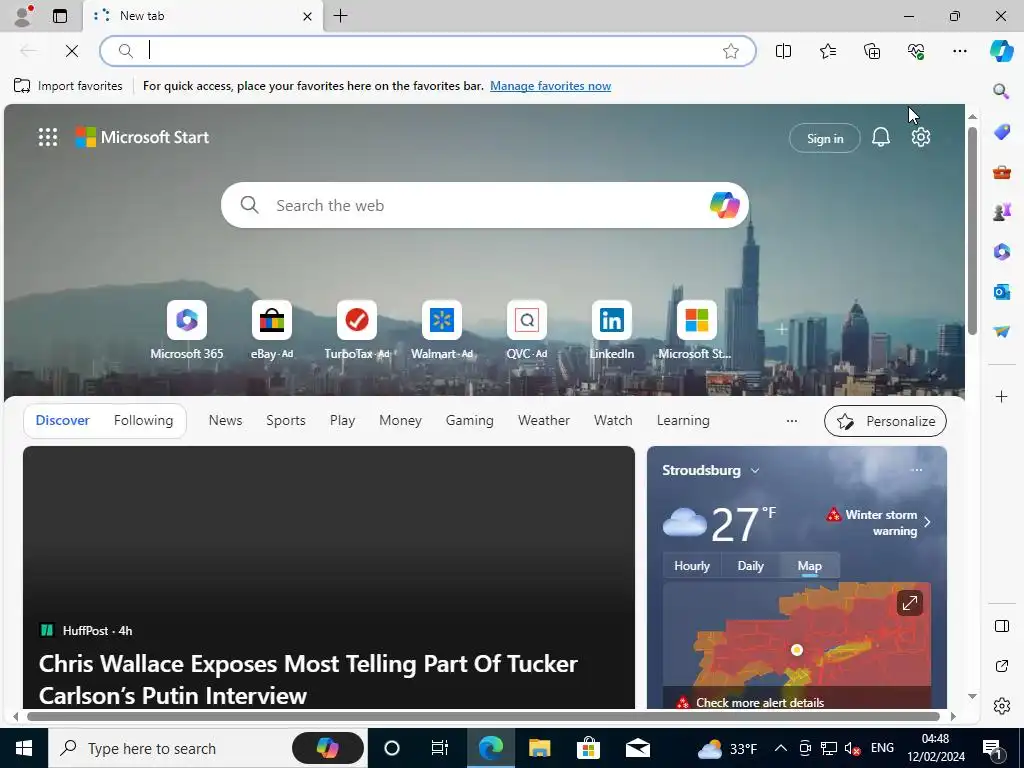Image resolution: width=1024 pixels, height=768 pixels.
Task: Open the eBay quick link
Action: 272,330
